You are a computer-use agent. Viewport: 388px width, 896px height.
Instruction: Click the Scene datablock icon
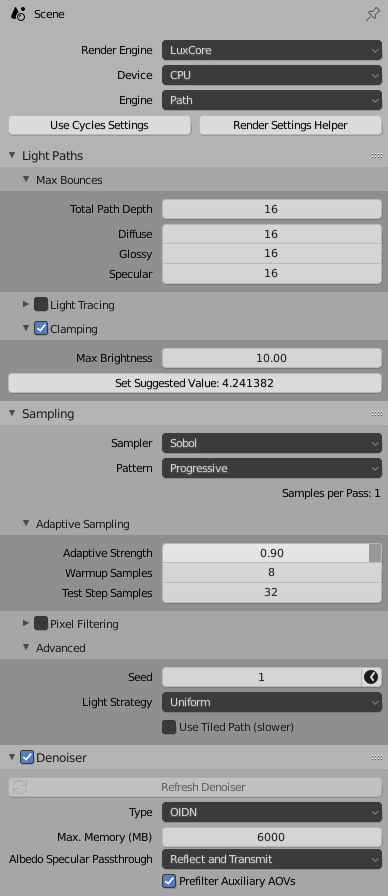18,14
